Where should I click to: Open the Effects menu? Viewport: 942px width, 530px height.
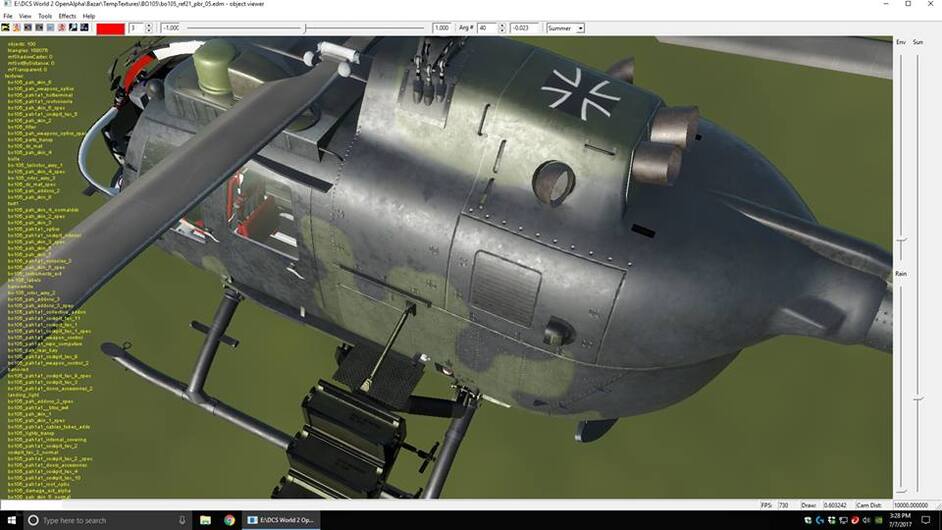click(x=67, y=16)
